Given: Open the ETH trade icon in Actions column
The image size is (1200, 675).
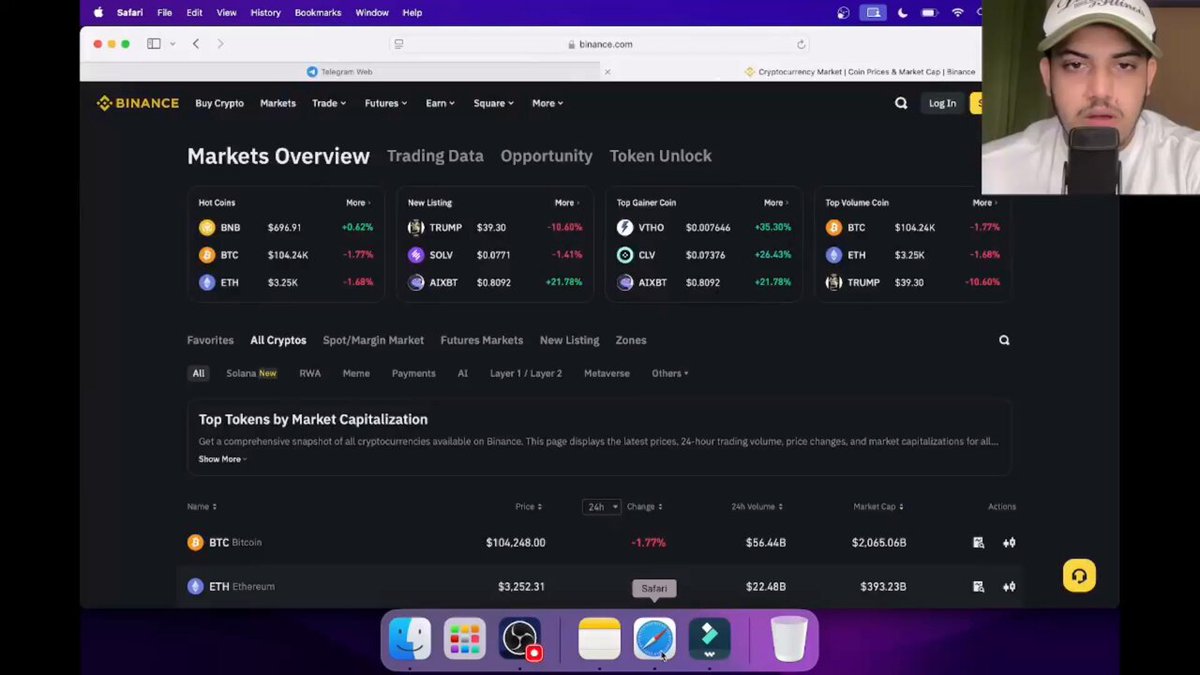Looking at the screenshot, I should point(1009,587).
